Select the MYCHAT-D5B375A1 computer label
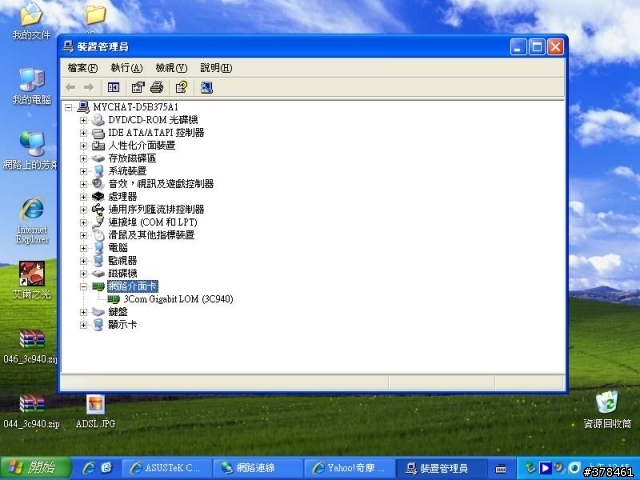 pyautogui.click(x=136, y=107)
